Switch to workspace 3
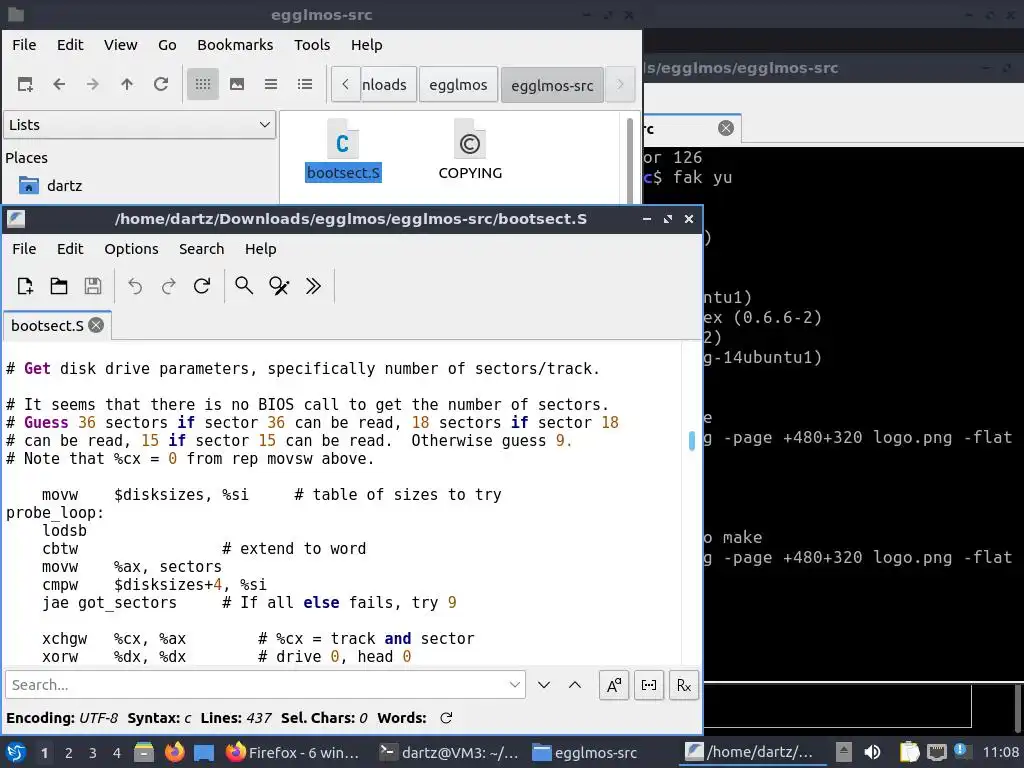Screen dimensions: 1024x768 coord(93,753)
